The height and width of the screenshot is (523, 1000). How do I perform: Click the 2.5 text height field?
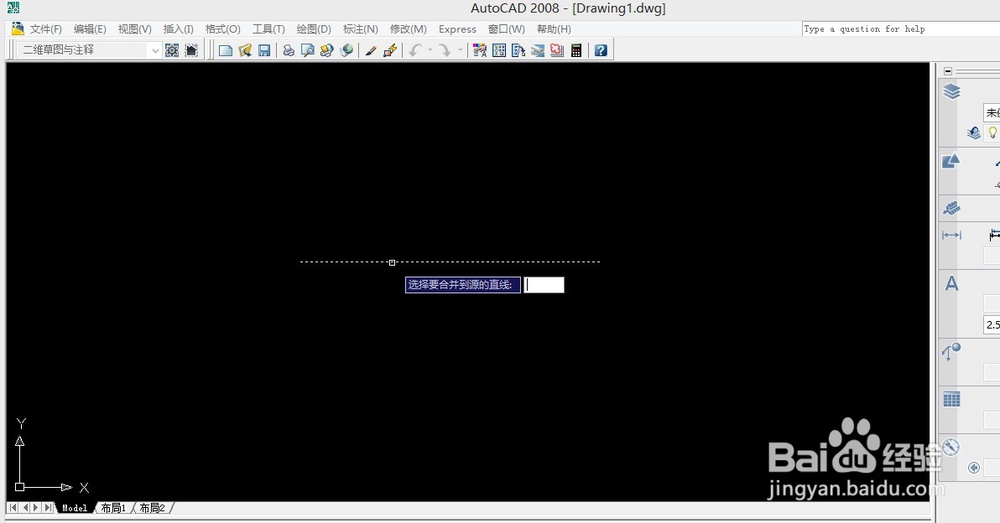pos(992,325)
